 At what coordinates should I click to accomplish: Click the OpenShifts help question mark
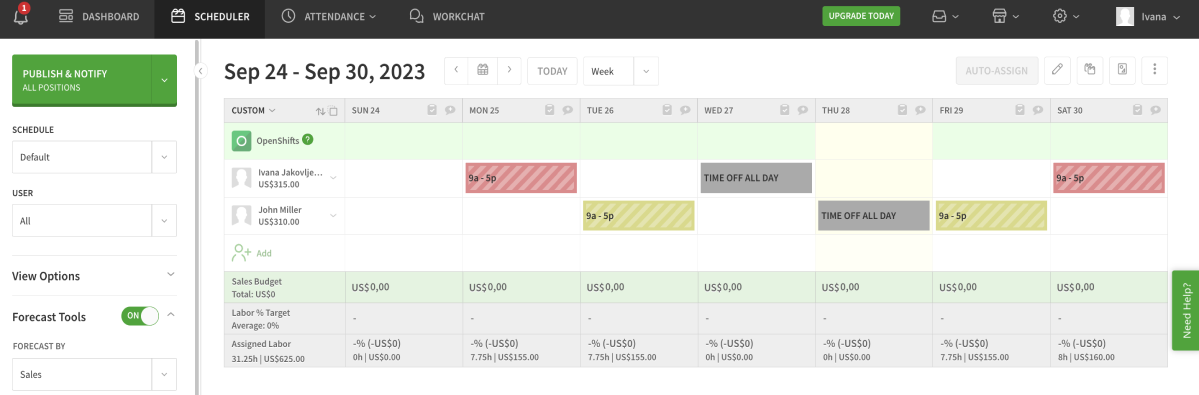pyautogui.click(x=307, y=140)
